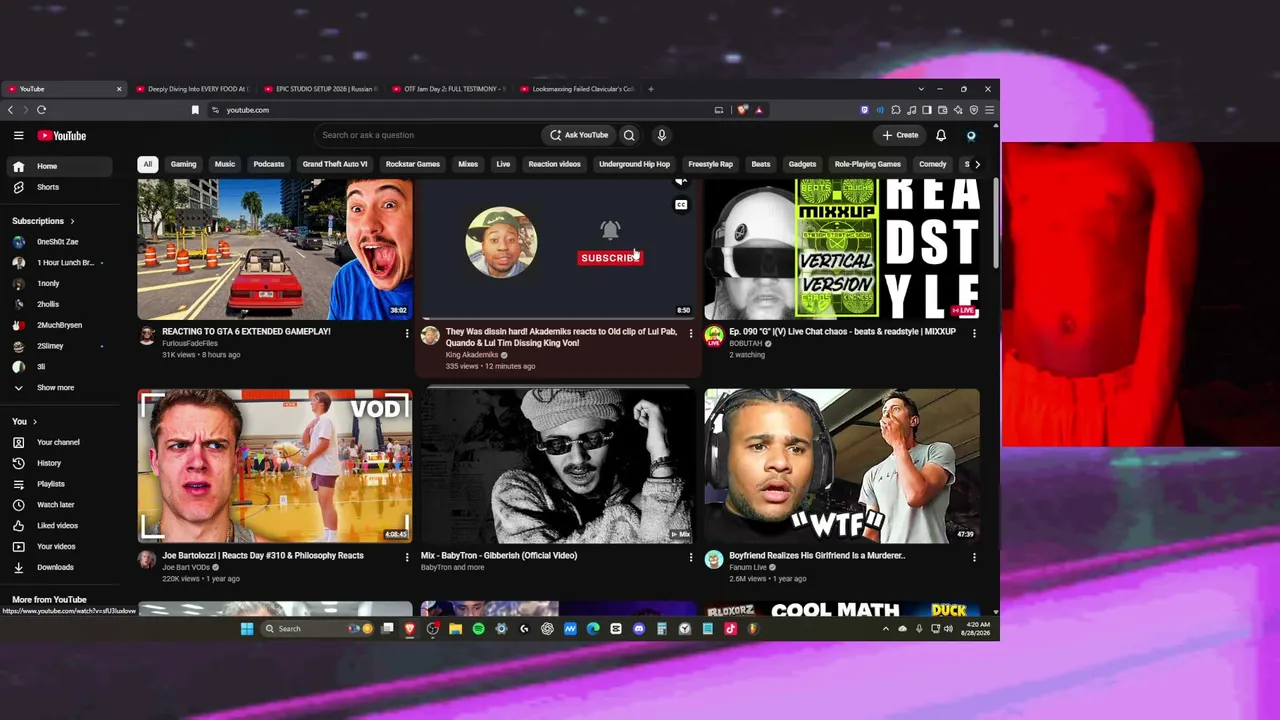The height and width of the screenshot is (720, 1280).
Task: Open more options for Boyfriend Realizes video
Action: (x=974, y=557)
